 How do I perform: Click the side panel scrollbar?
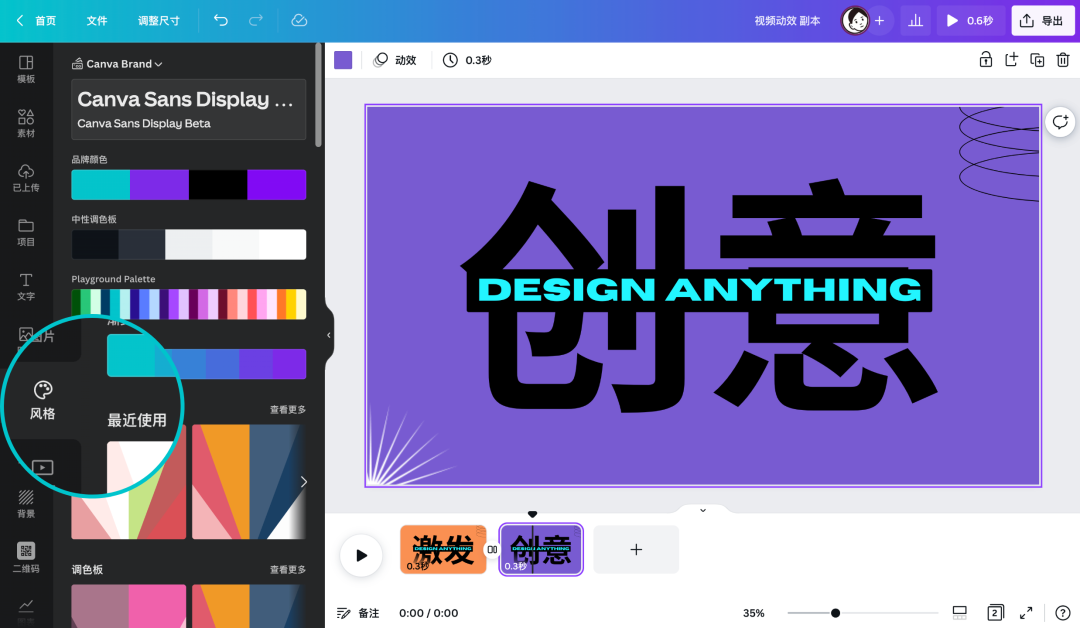tap(318, 95)
